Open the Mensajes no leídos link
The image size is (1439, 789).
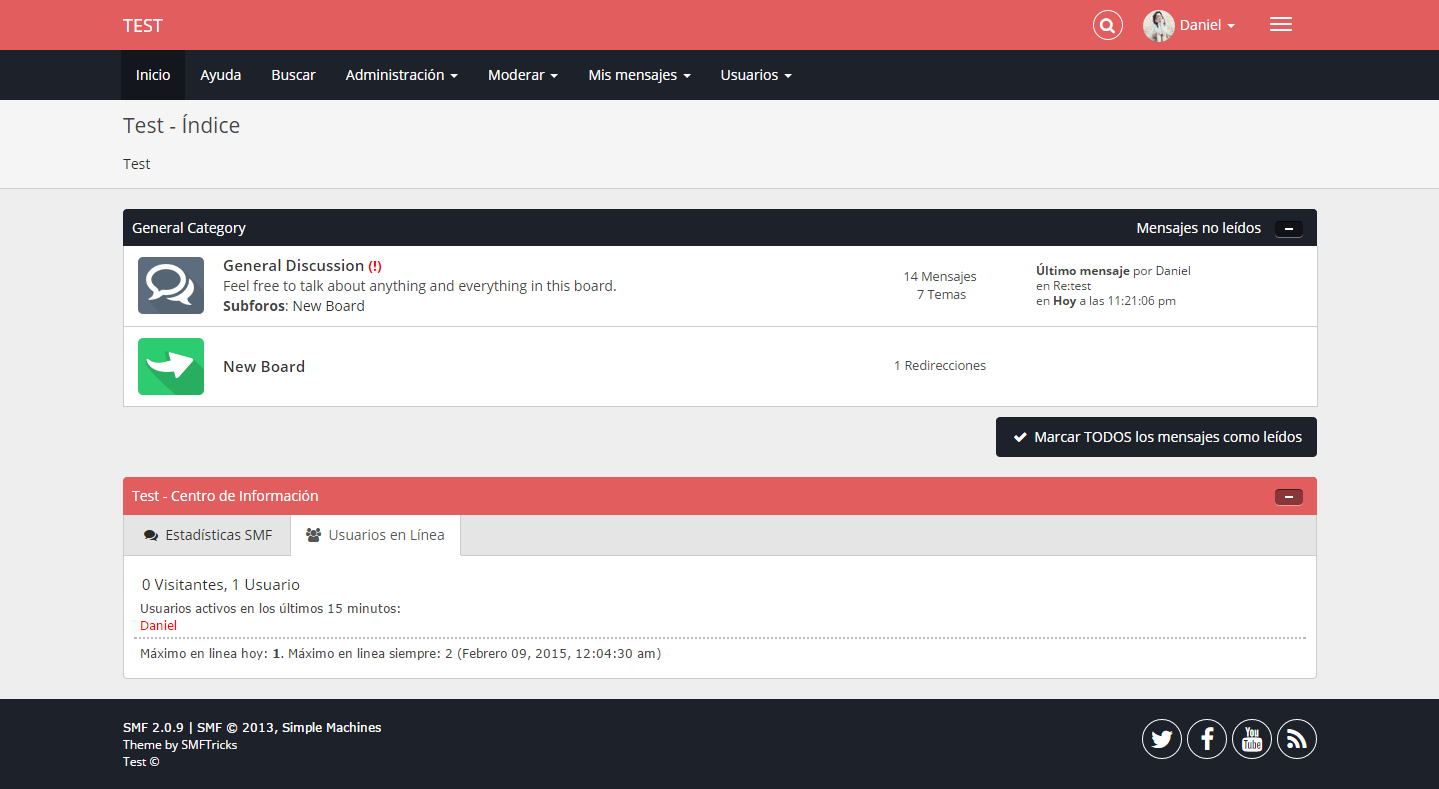pos(1198,228)
